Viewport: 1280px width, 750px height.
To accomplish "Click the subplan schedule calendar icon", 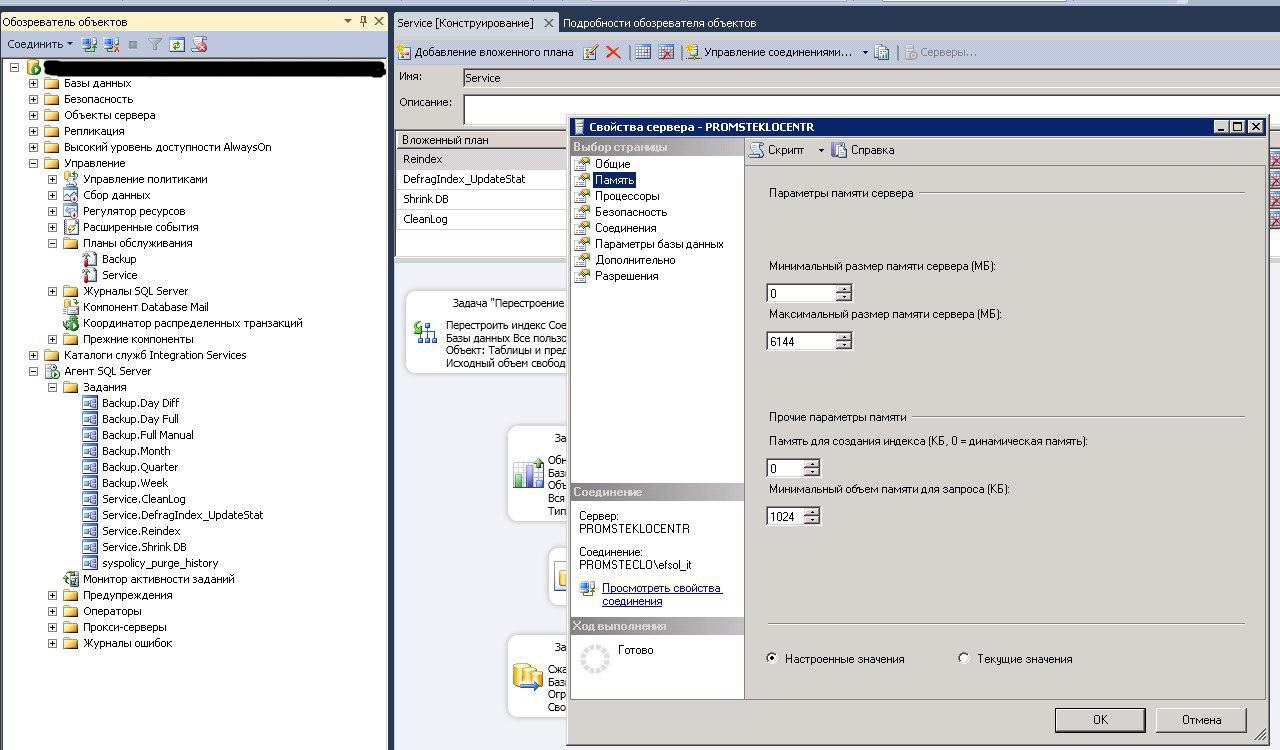I will pos(643,52).
